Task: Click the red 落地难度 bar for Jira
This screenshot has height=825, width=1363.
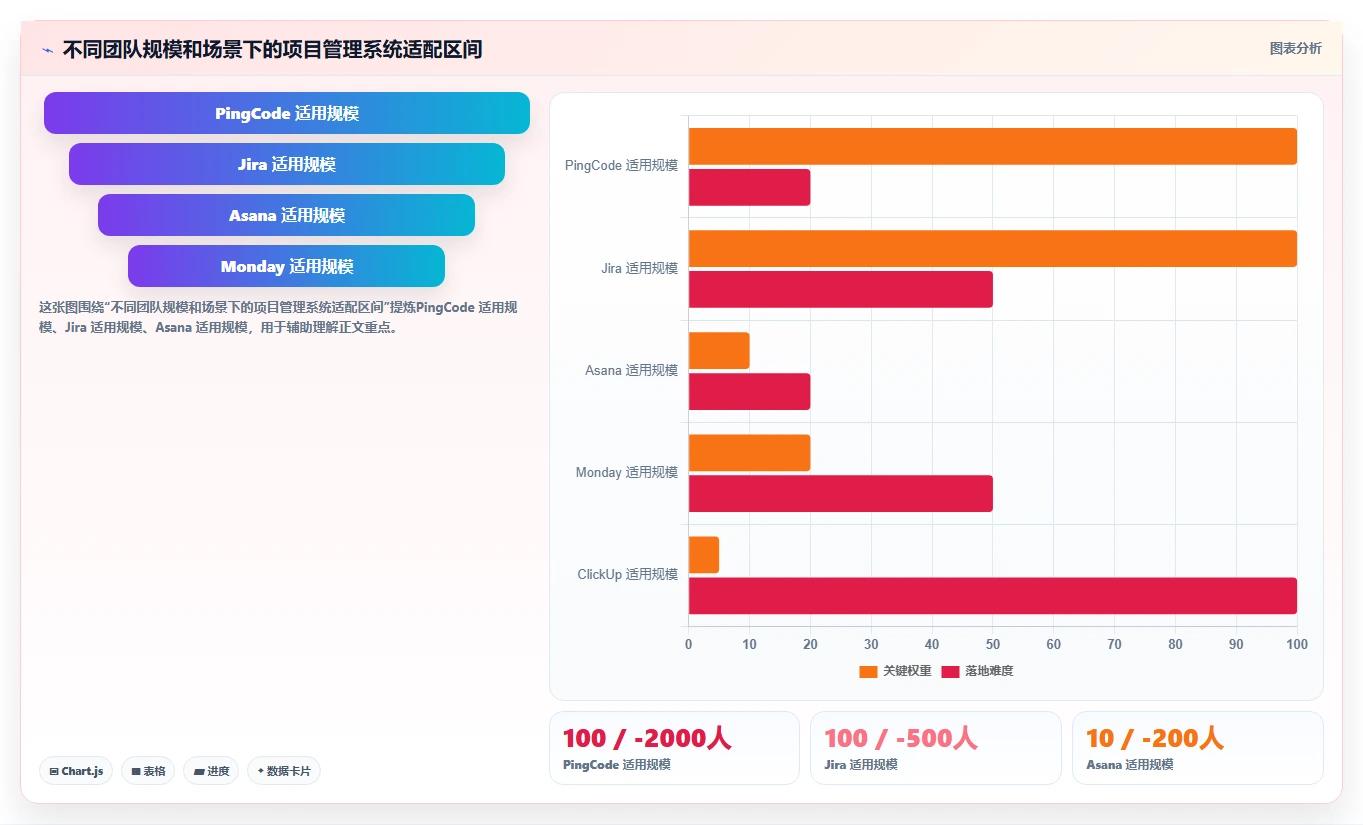Action: pos(840,289)
